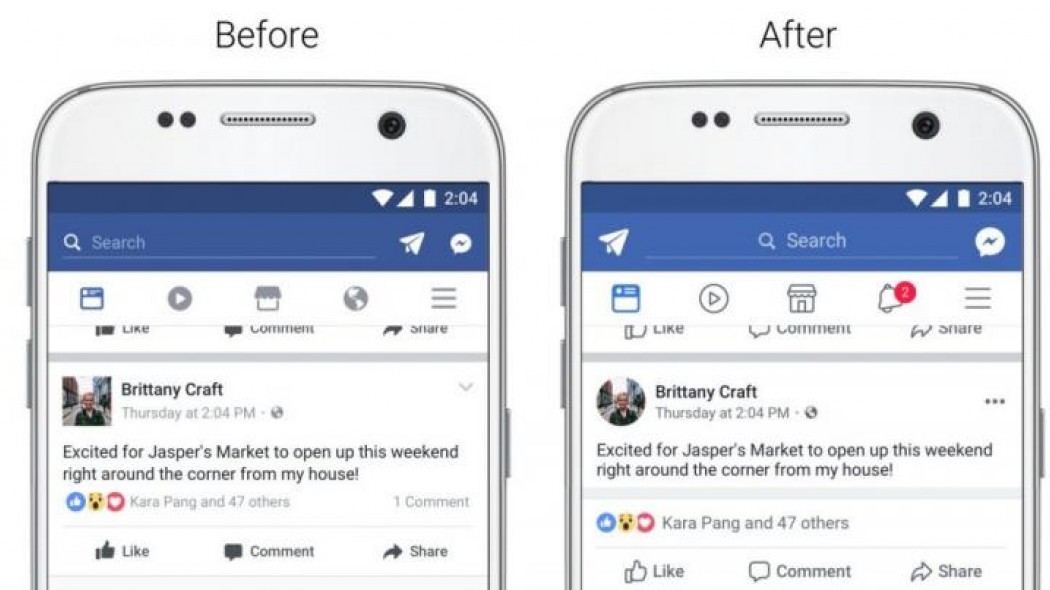Open three-dots post menu on After post

(x=994, y=401)
